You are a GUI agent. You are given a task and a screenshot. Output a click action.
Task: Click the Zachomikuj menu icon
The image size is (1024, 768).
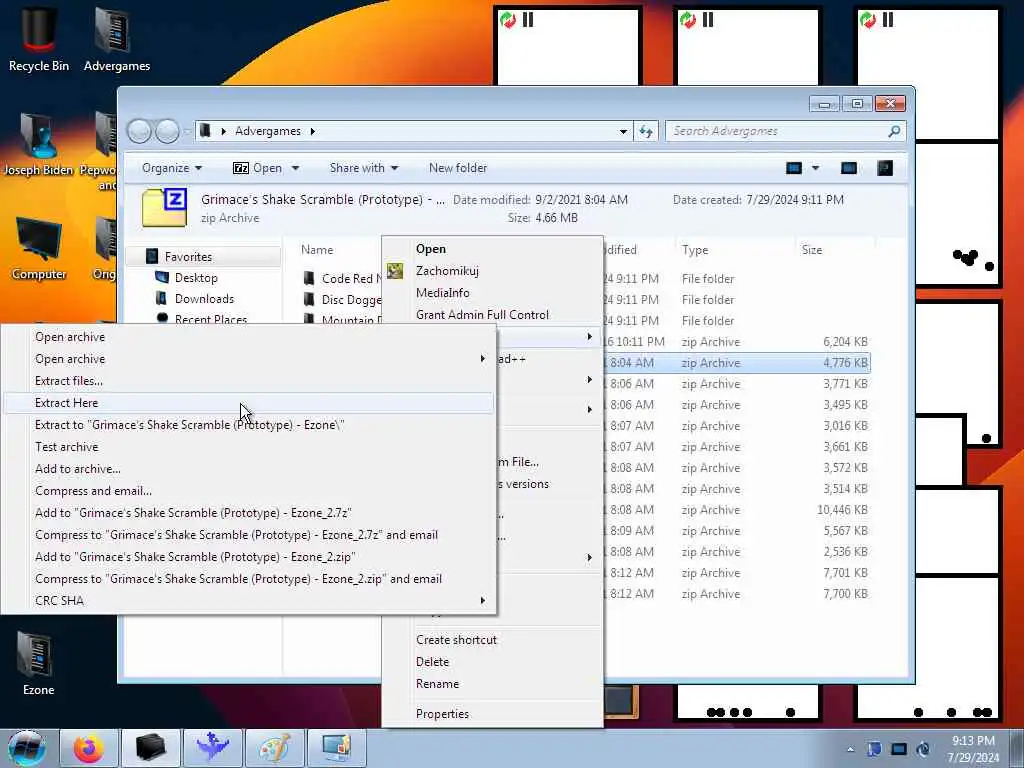pos(395,270)
